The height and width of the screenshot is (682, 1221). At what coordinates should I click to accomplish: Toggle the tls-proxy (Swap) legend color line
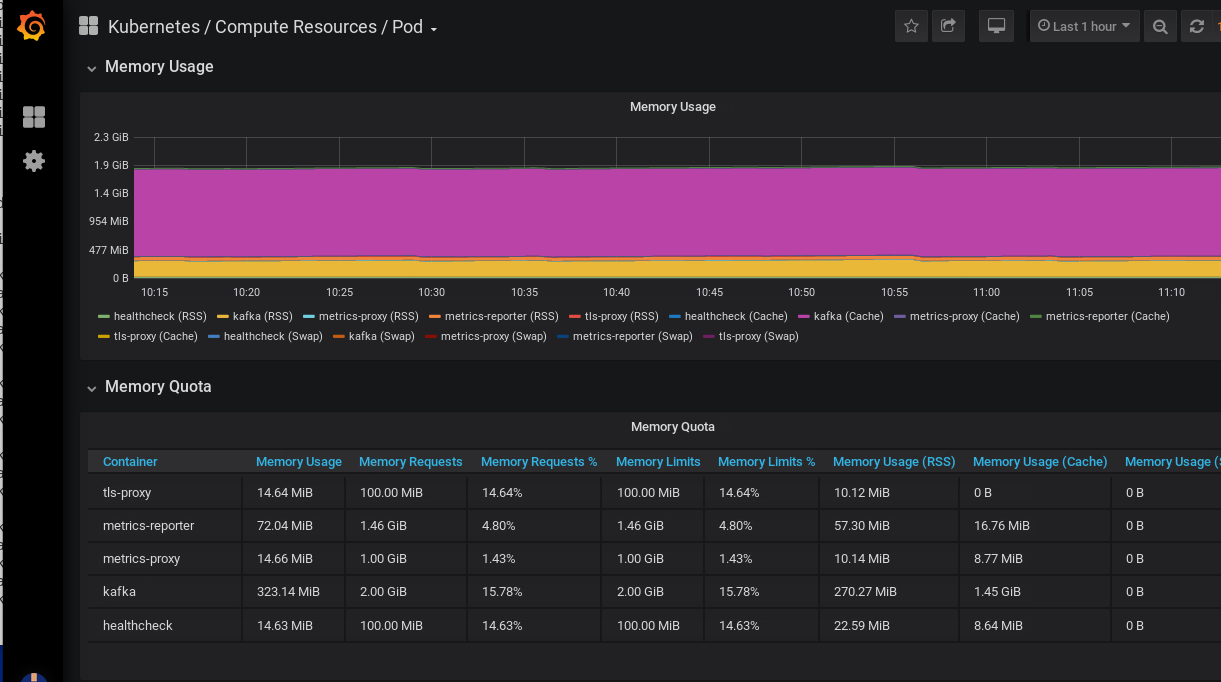click(x=710, y=336)
